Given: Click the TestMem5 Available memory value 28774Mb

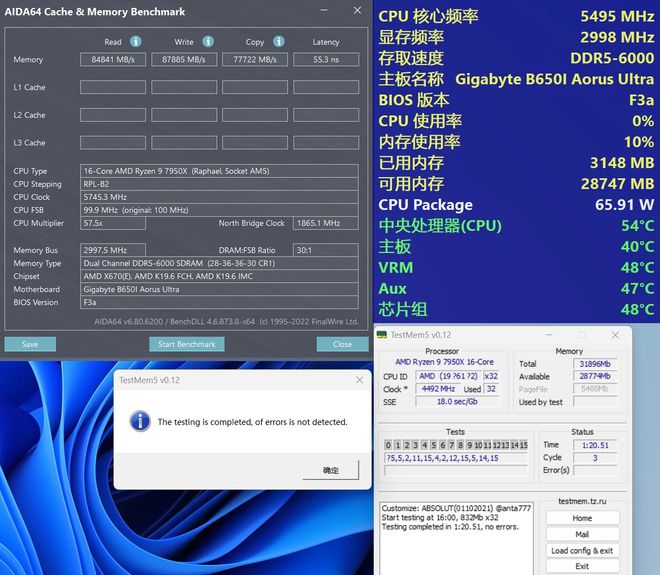Looking at the screenshot, I should point(595,376).
